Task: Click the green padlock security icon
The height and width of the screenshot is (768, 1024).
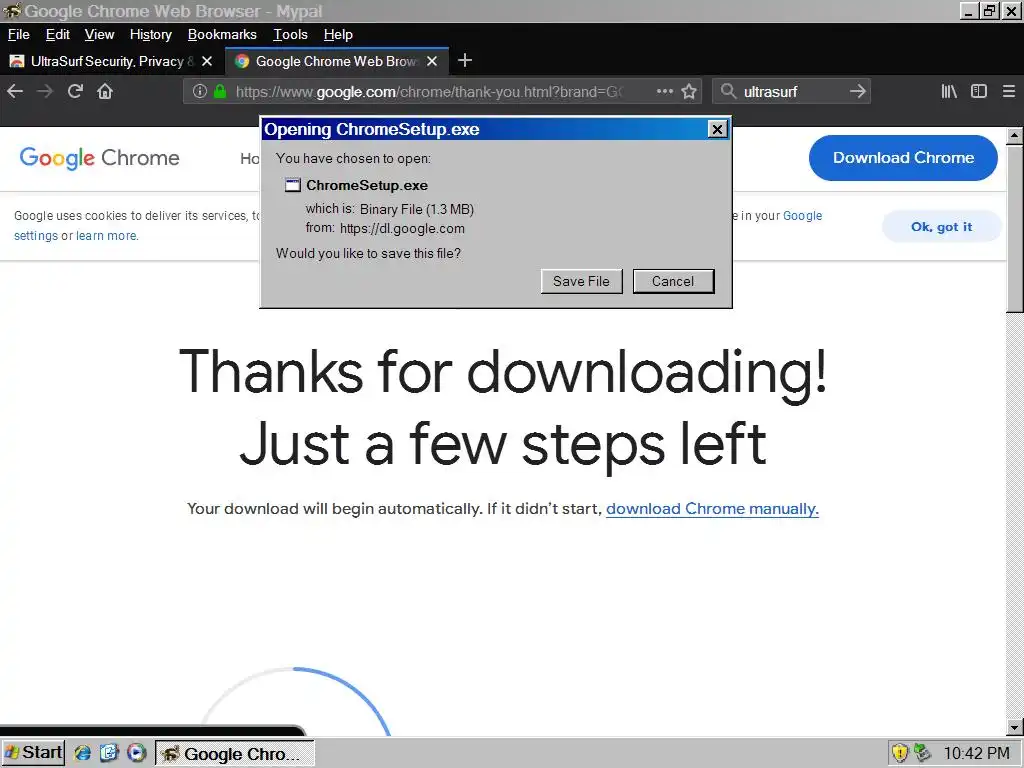Action: tap(220, 91)
